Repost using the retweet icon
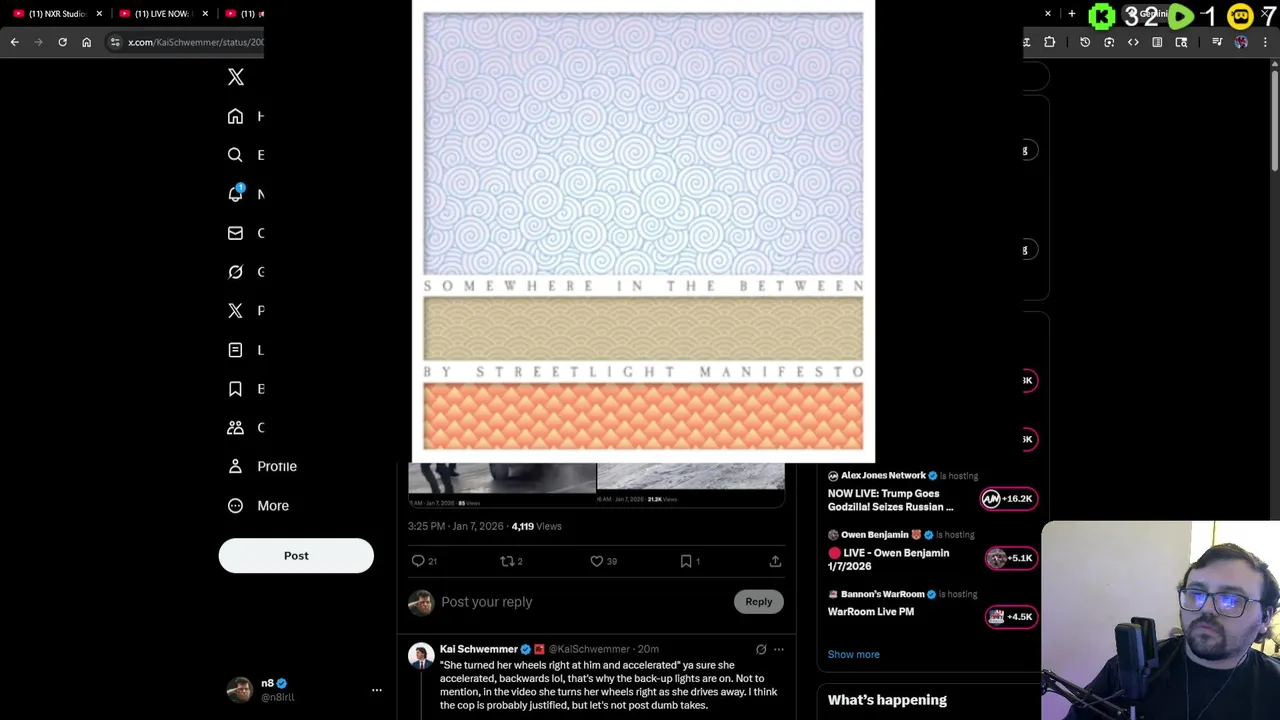 [507, 561]
